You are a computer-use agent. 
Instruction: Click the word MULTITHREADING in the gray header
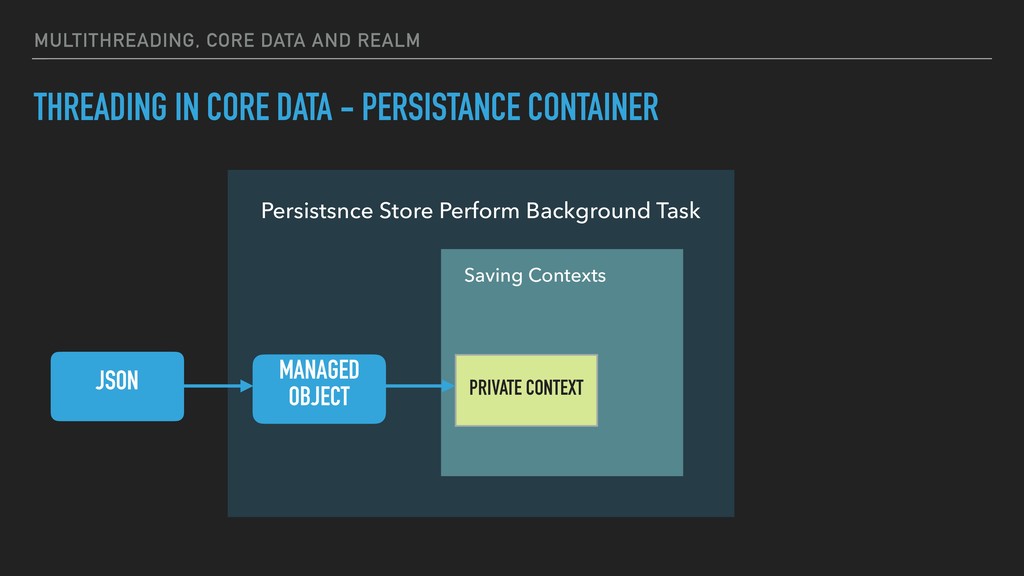tap(116, 40)
